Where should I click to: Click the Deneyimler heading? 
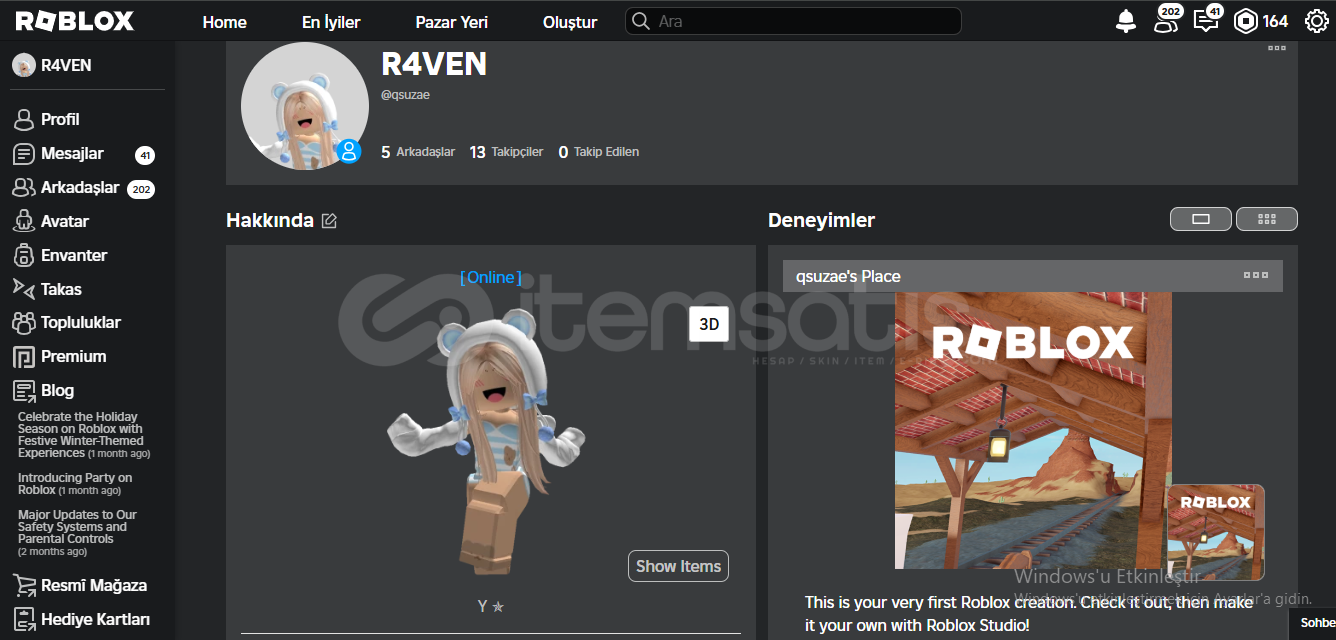(821, 220)
